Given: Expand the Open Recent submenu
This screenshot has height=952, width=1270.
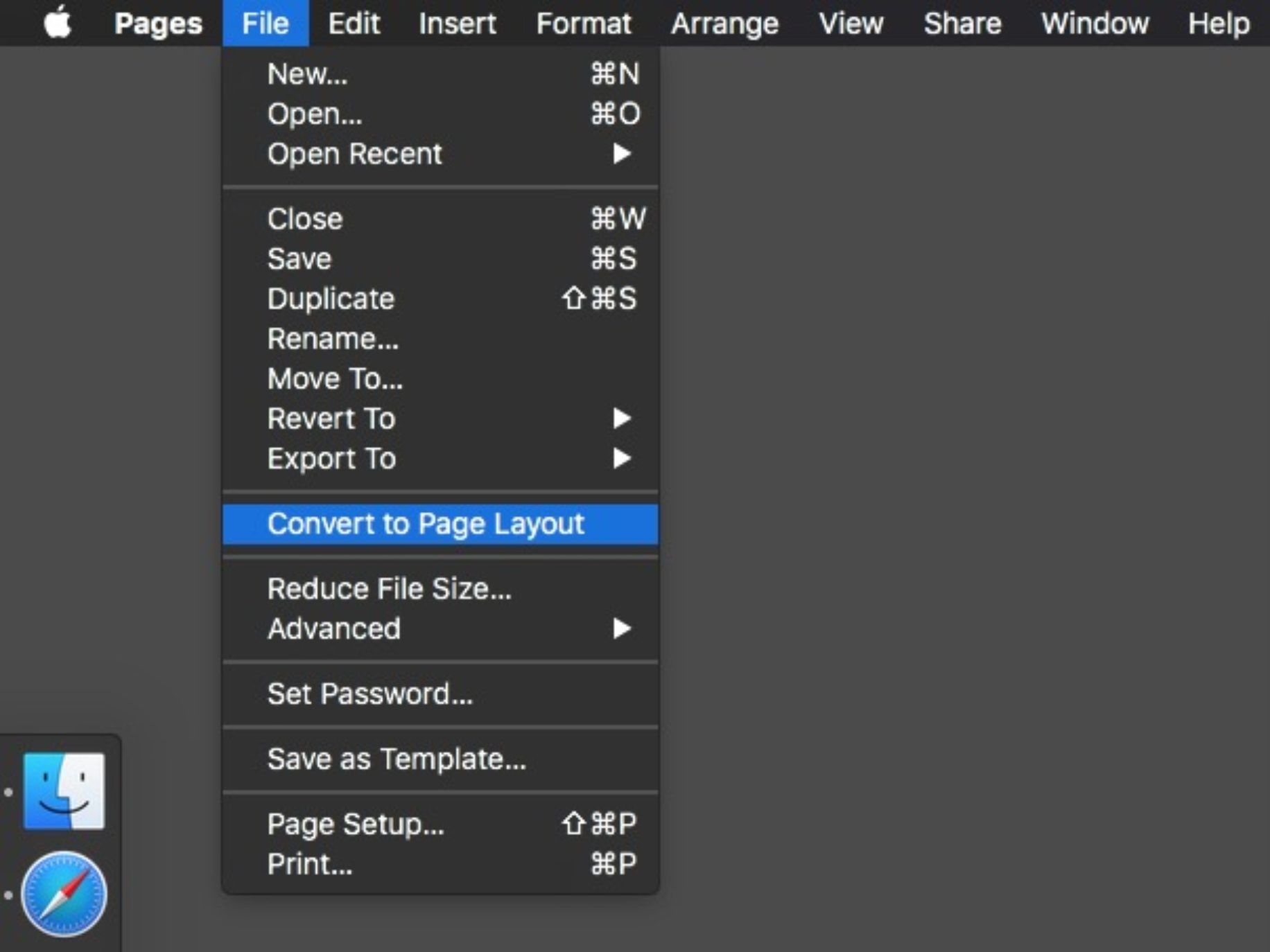Looking at the screenshot, I should (354, 154).
